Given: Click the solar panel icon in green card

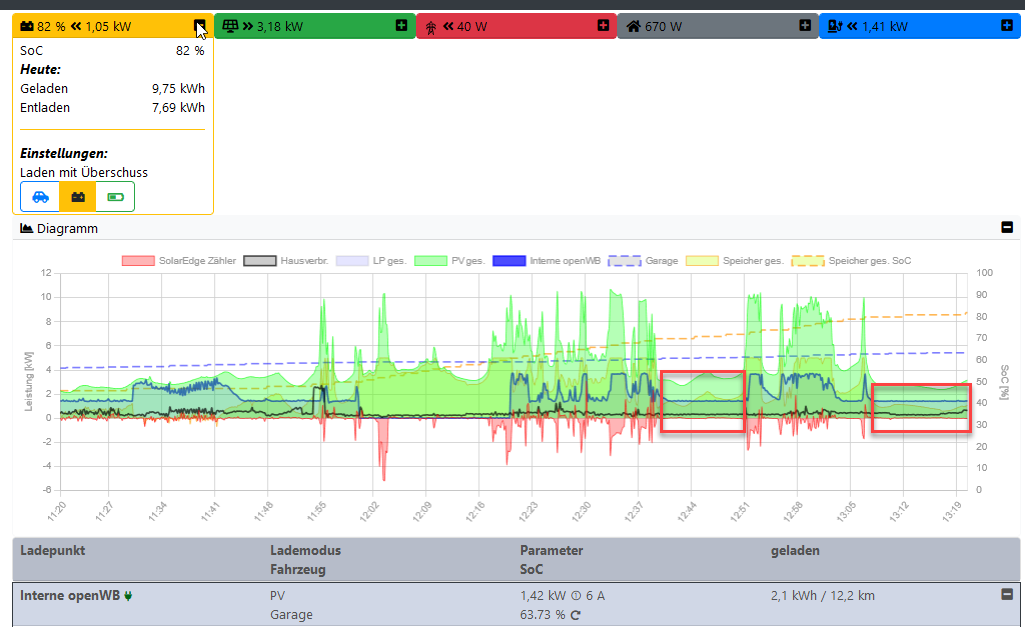Looking at the screenshot, I should [x=230, y=26].
